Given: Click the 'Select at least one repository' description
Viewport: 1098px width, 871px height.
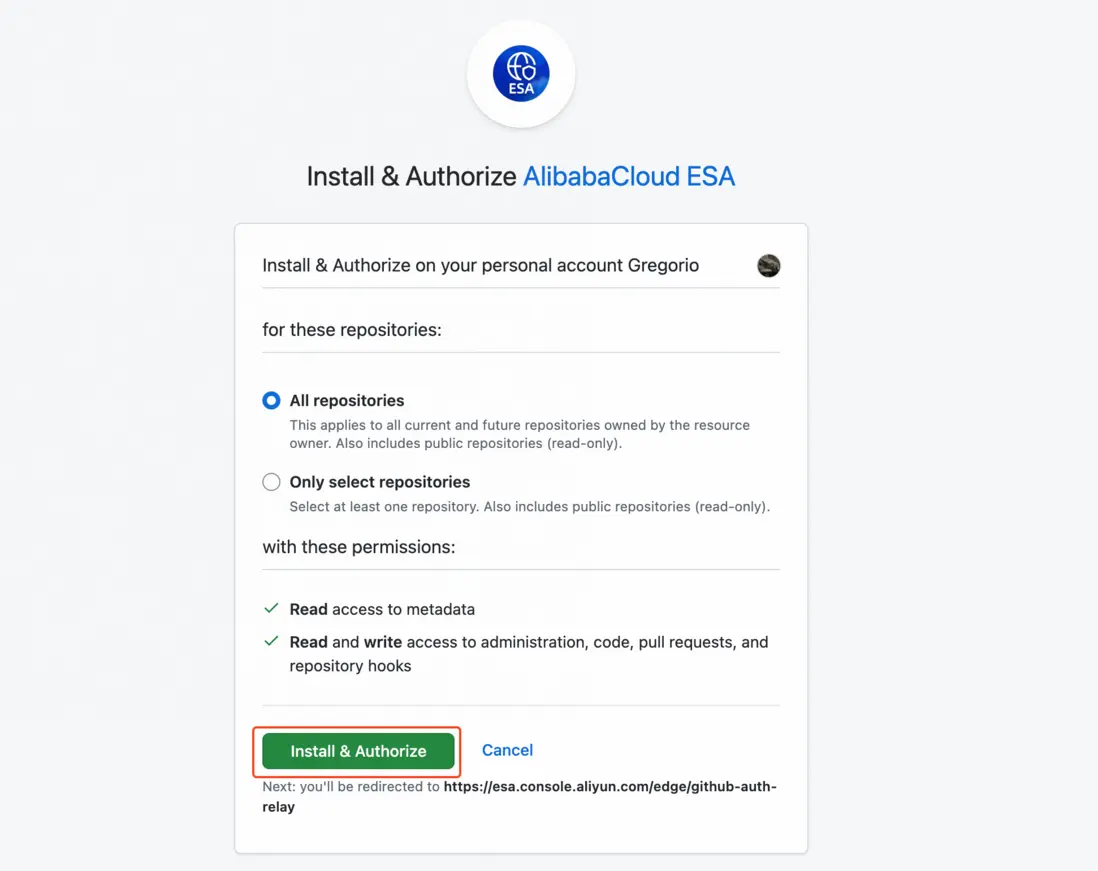Looking at the screenshot, I should (529, 507).
